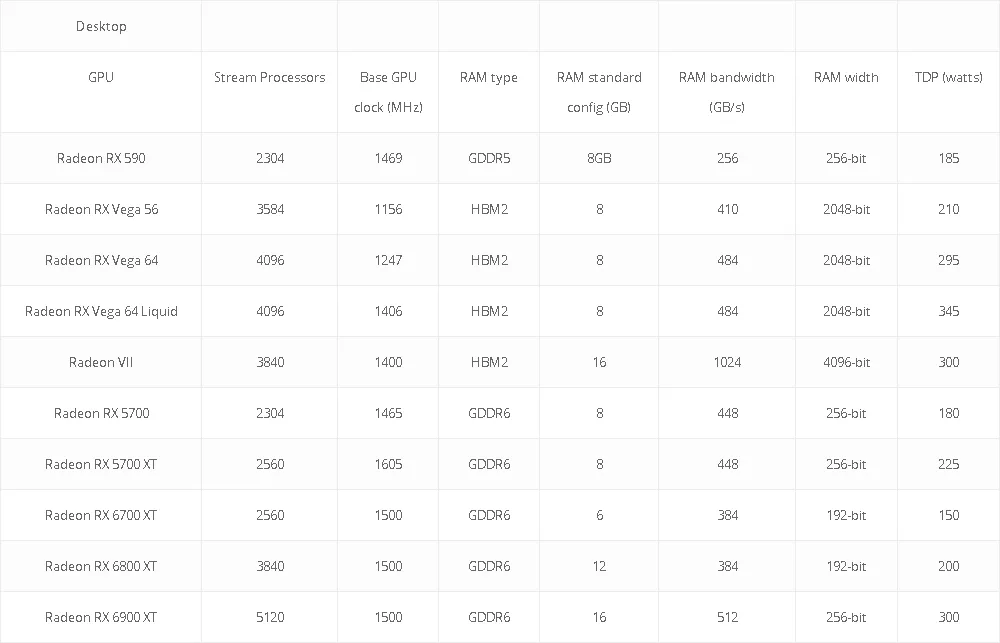
Task: Click the TDP (watts) column header
Action: pos(948,78)
